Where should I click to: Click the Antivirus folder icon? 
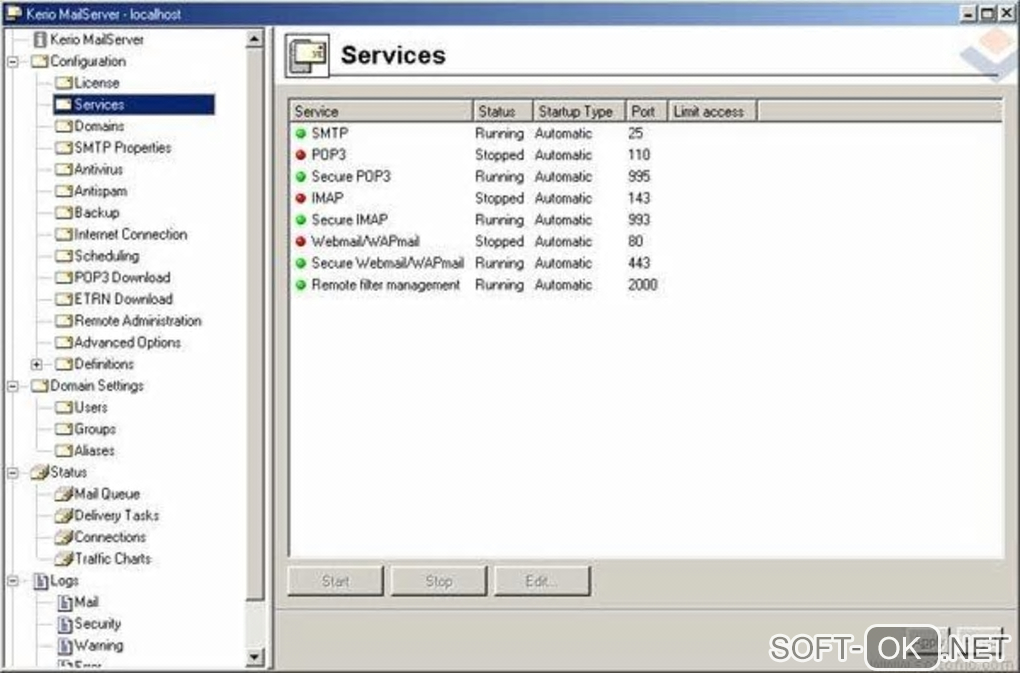pyautogui.click(x=64, y=169)
